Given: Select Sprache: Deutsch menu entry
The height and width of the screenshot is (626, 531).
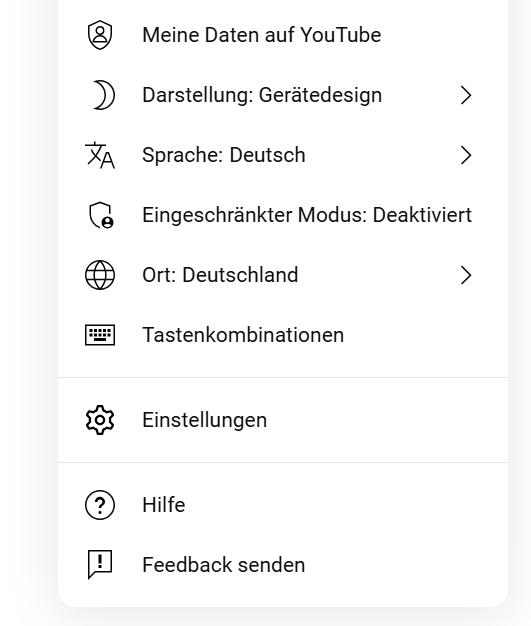Looking at the screenshot, I should click(x=283, y=155).
